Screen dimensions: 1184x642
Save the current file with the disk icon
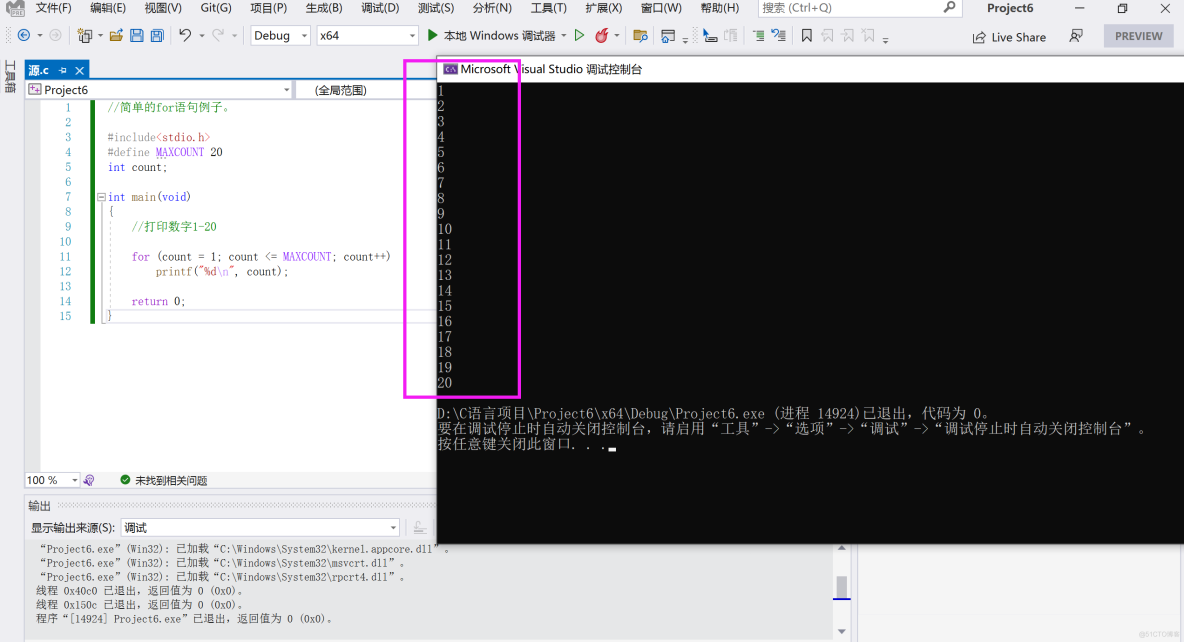[x=137, y=35]
